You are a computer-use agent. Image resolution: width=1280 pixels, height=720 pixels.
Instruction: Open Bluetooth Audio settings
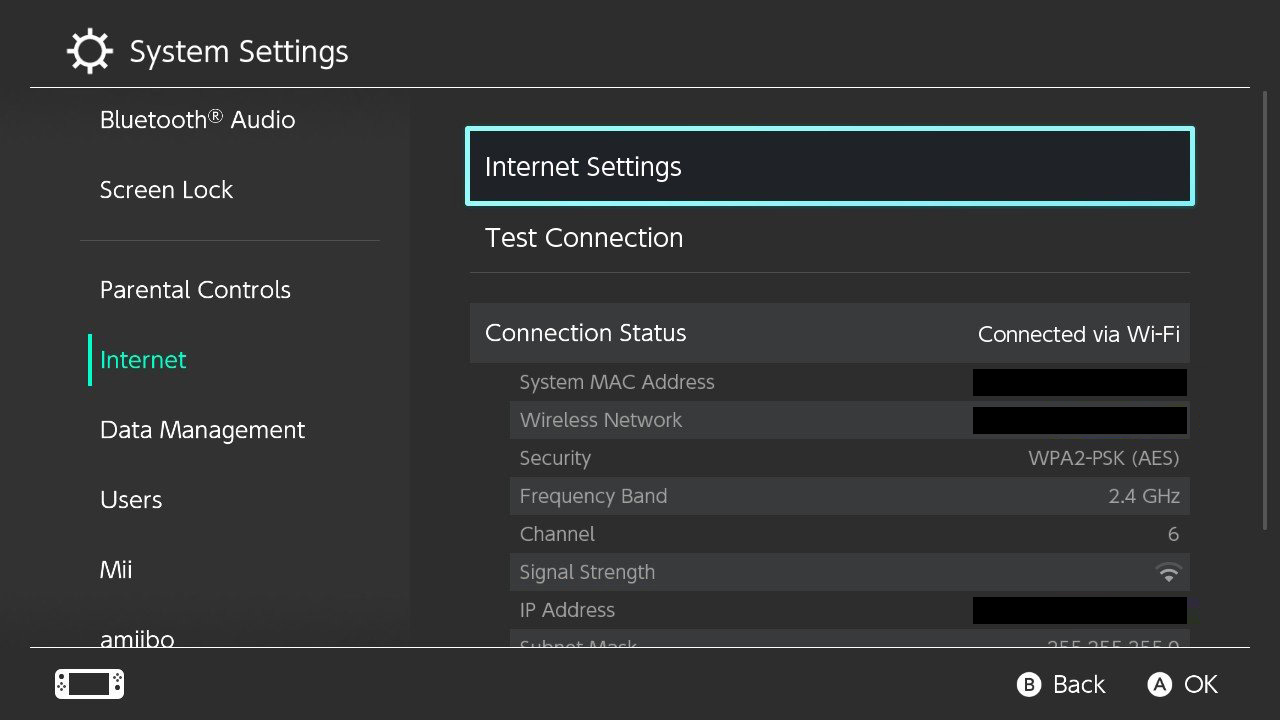point(197,120)
